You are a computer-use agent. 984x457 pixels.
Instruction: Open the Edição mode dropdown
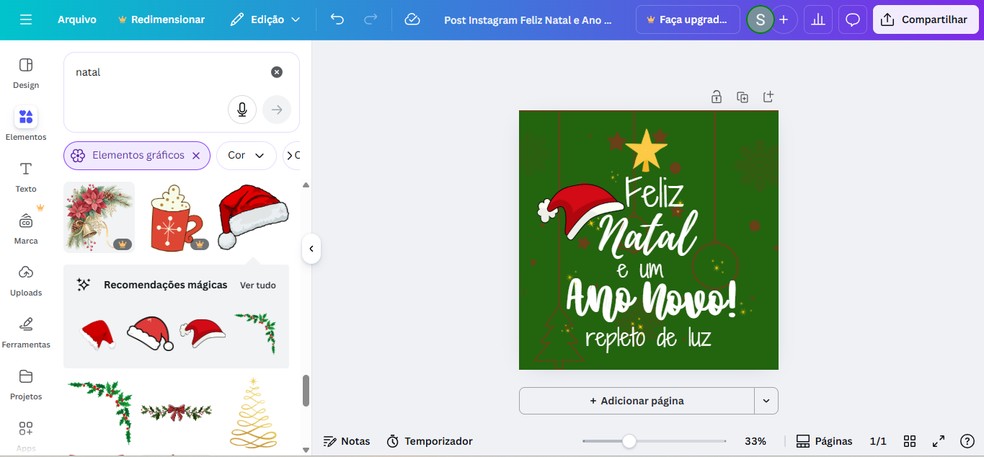(x=264, y=19)
